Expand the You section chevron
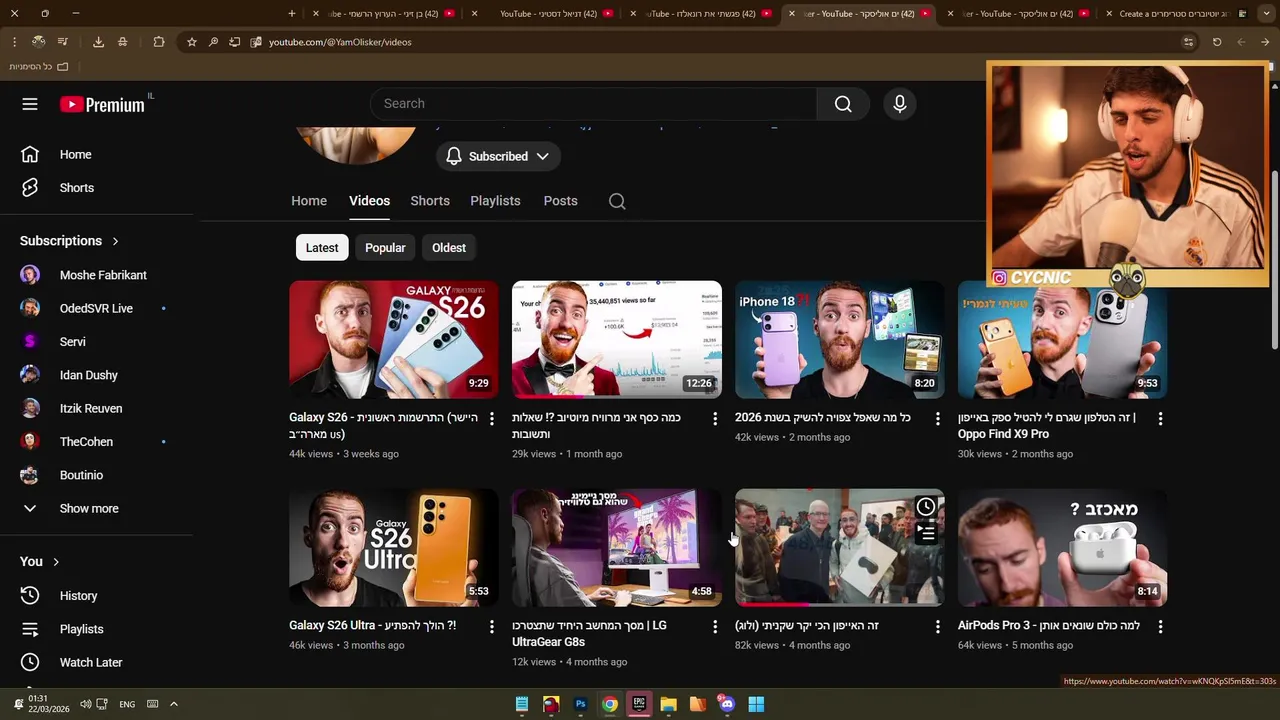The width and height of the screenshot is (1280, 720). [56, 562]
